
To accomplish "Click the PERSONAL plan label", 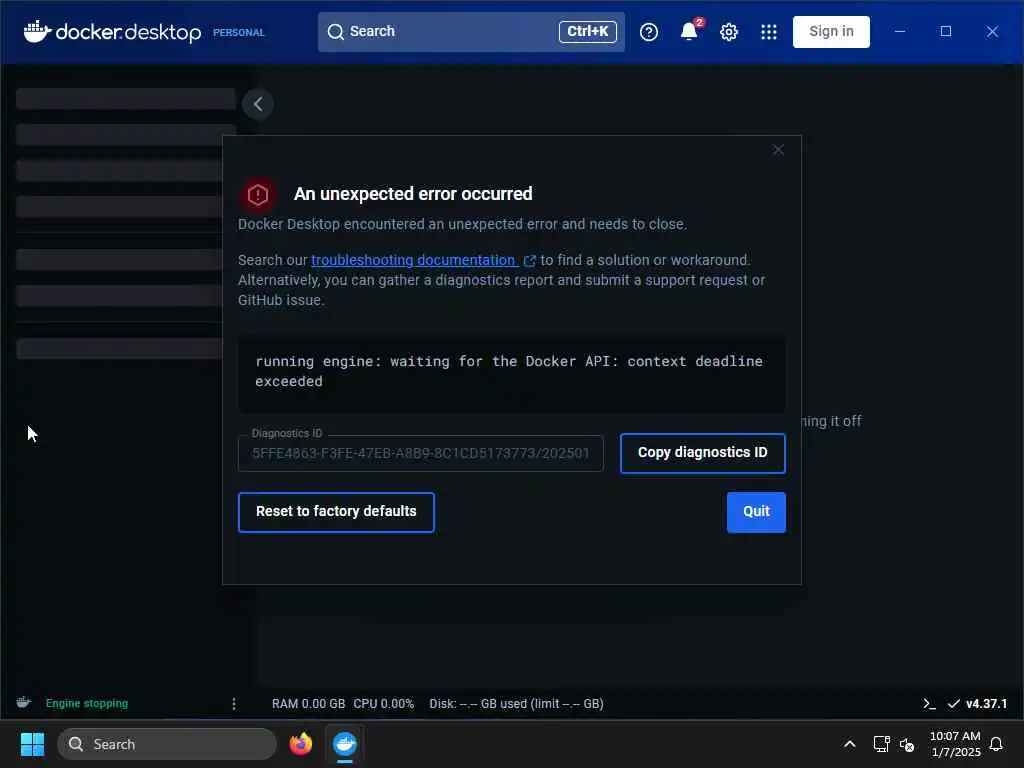I will click(238, 33).
